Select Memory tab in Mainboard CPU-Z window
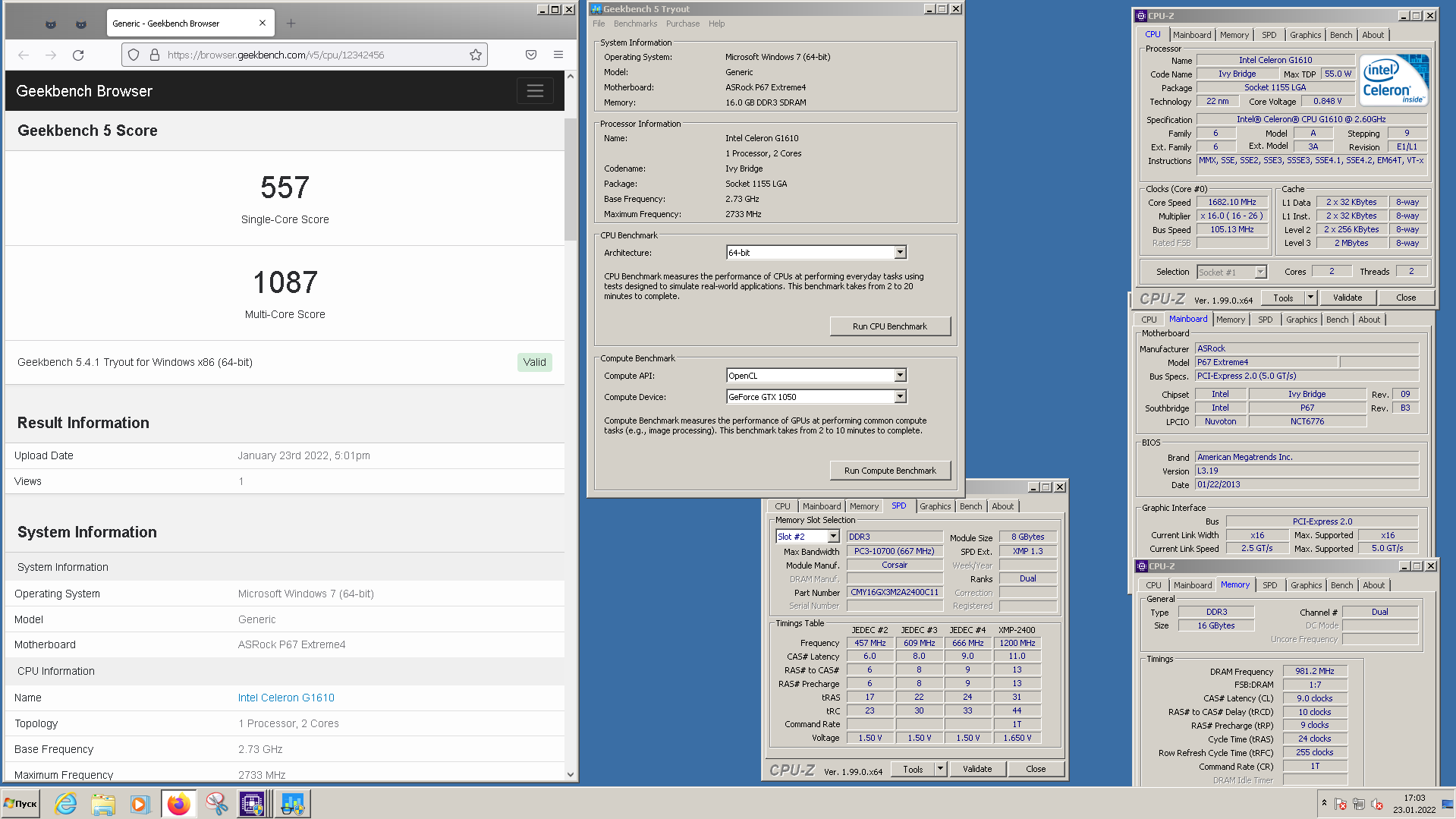This screenshot has height=819, width=1456. pos(1231,320)
